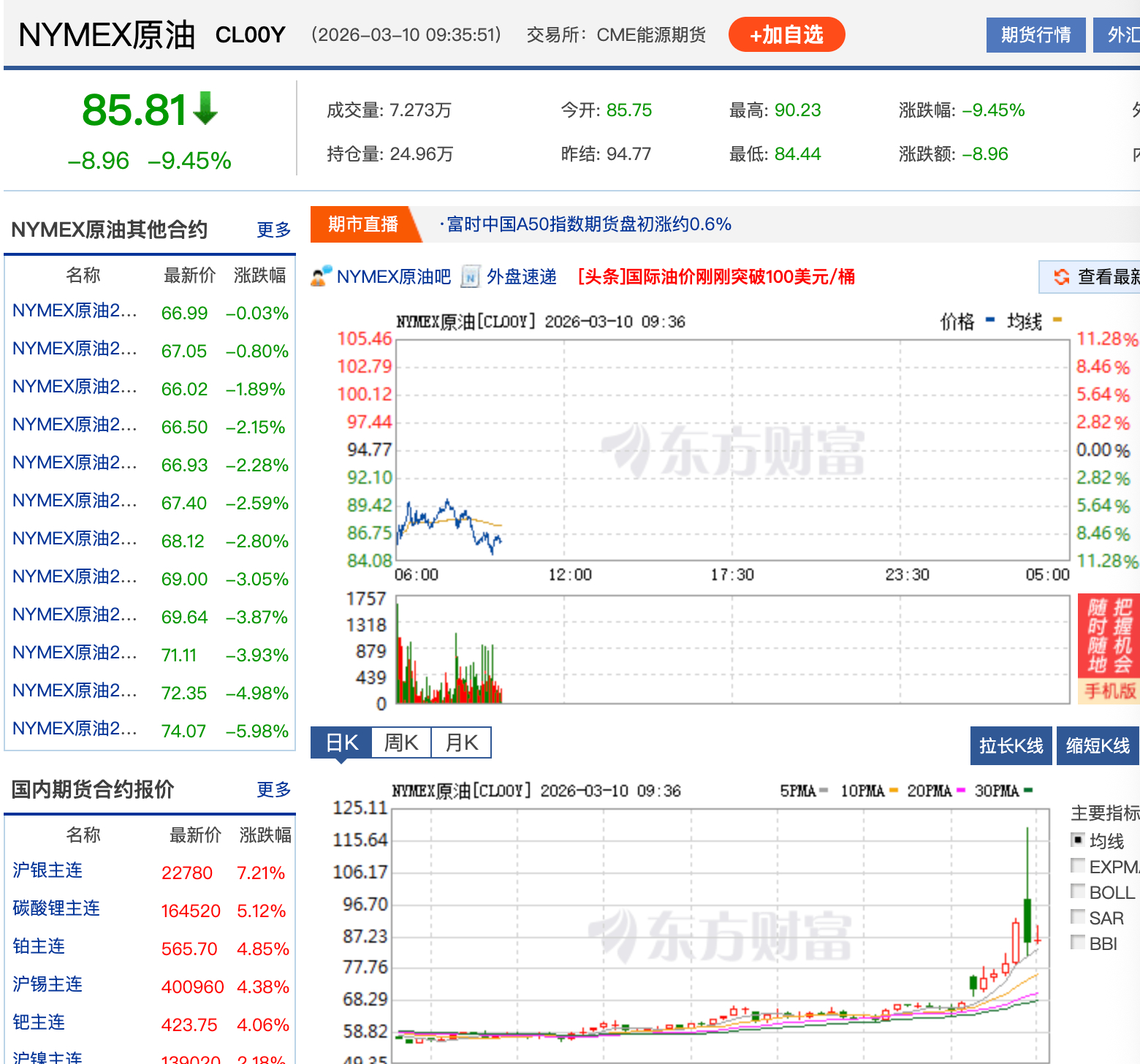Open the 碳酸锂主连 futures quote
1140x1064 pixels.
click(x=56, y=909)
